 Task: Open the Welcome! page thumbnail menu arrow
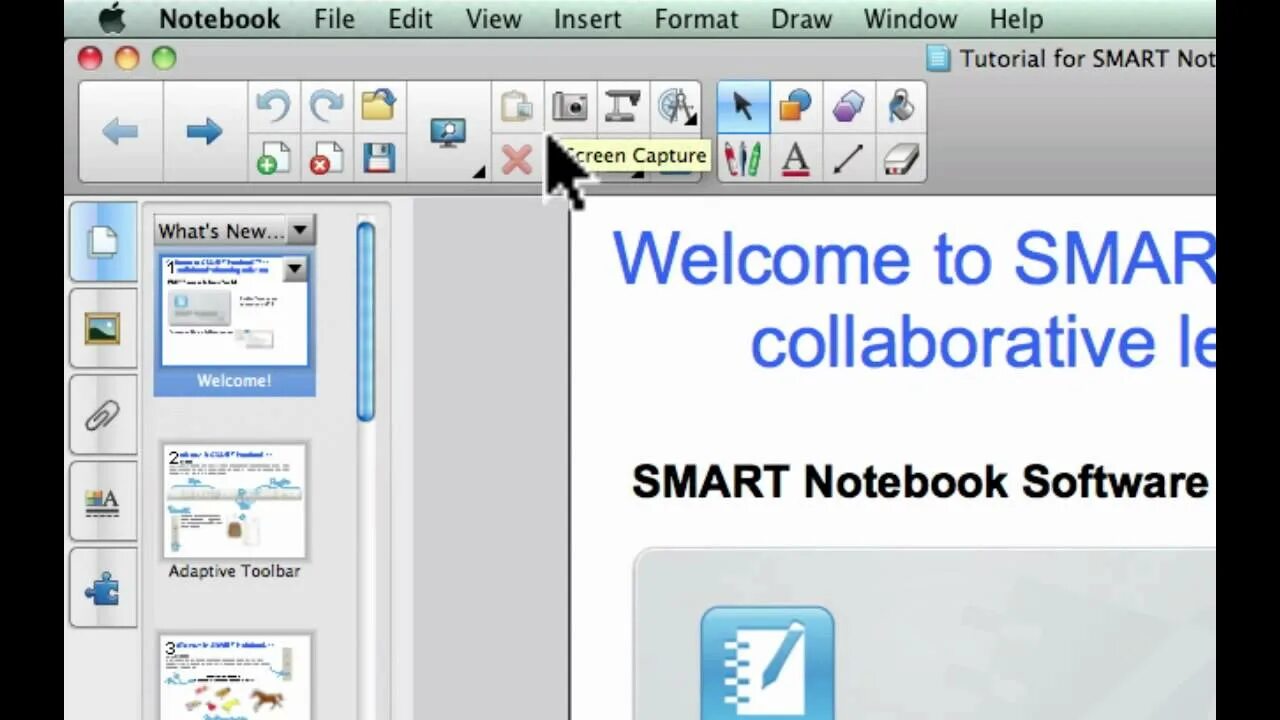[294, 269]
